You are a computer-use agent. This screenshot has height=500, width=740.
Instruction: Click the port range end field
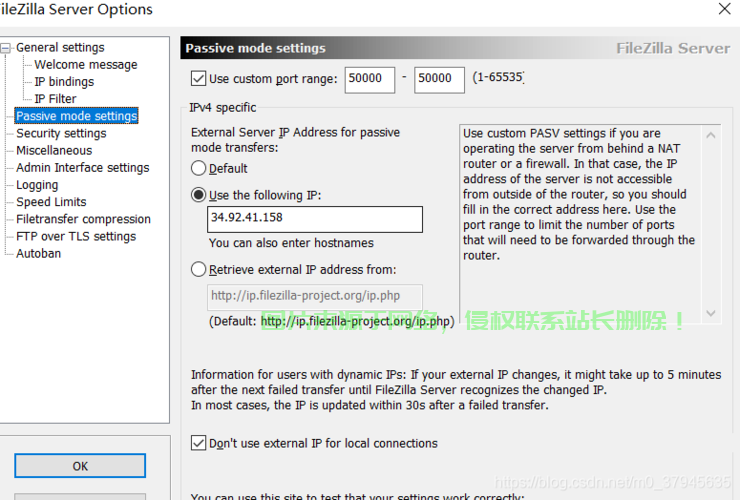click(x=439, y=79)
